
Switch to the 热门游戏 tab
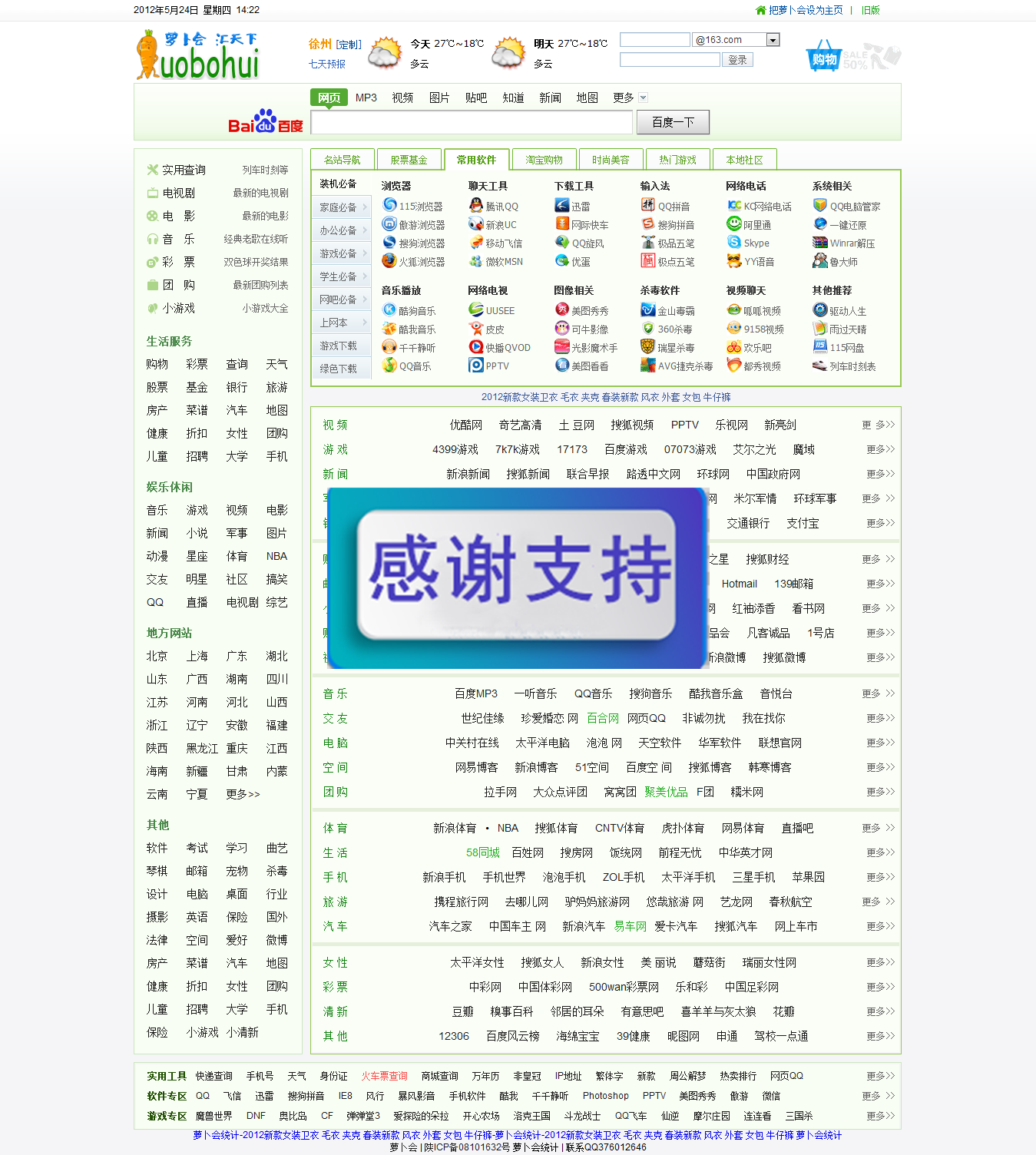[677, 160]
